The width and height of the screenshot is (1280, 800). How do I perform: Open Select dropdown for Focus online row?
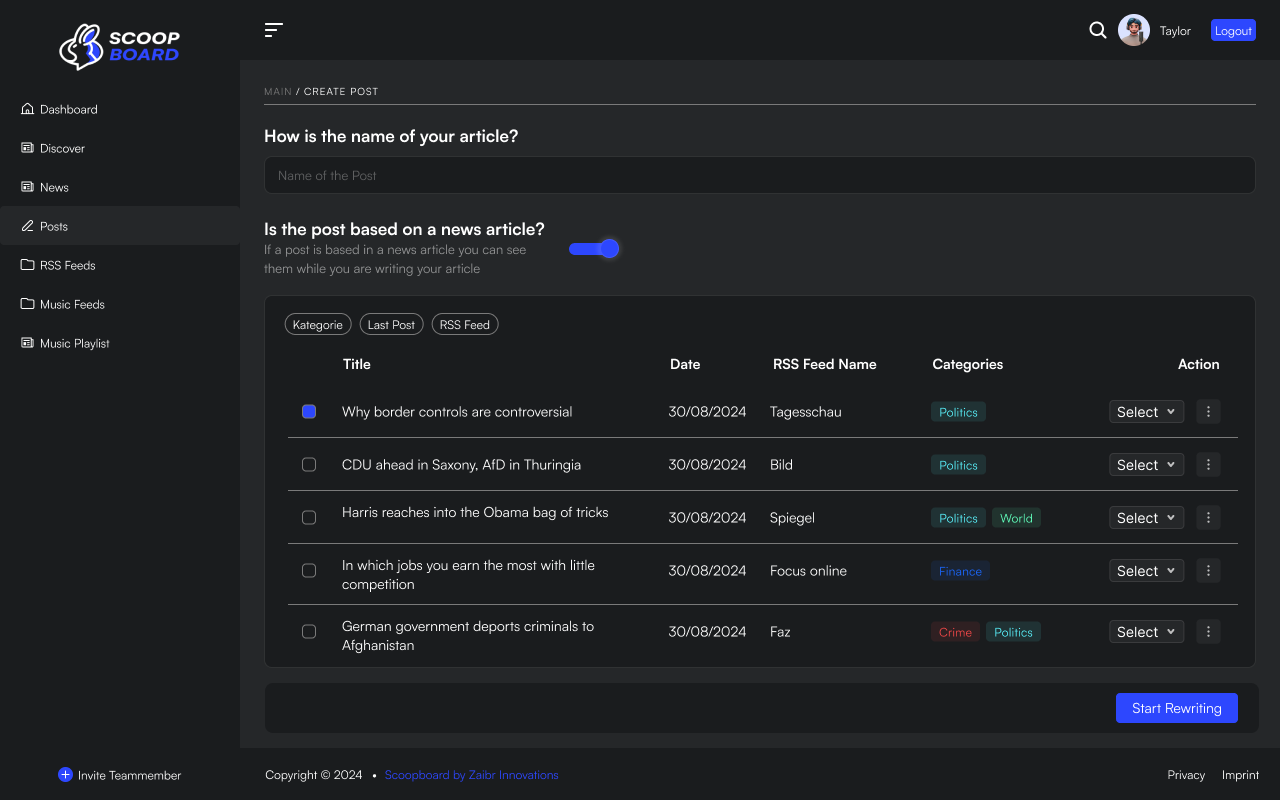1146,570
